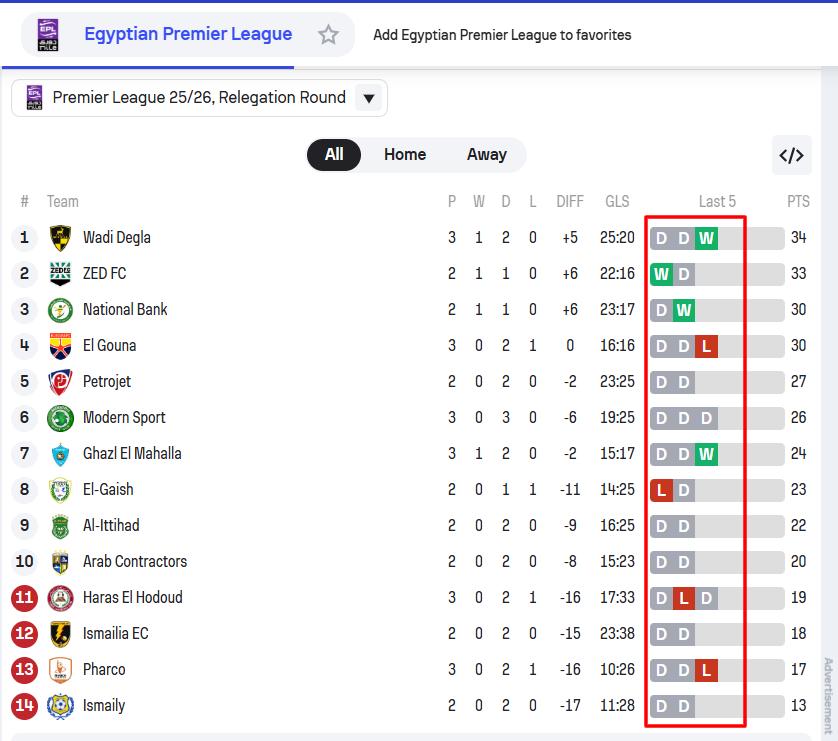Open the Relegation Round season dropdown

pos(199,98)
